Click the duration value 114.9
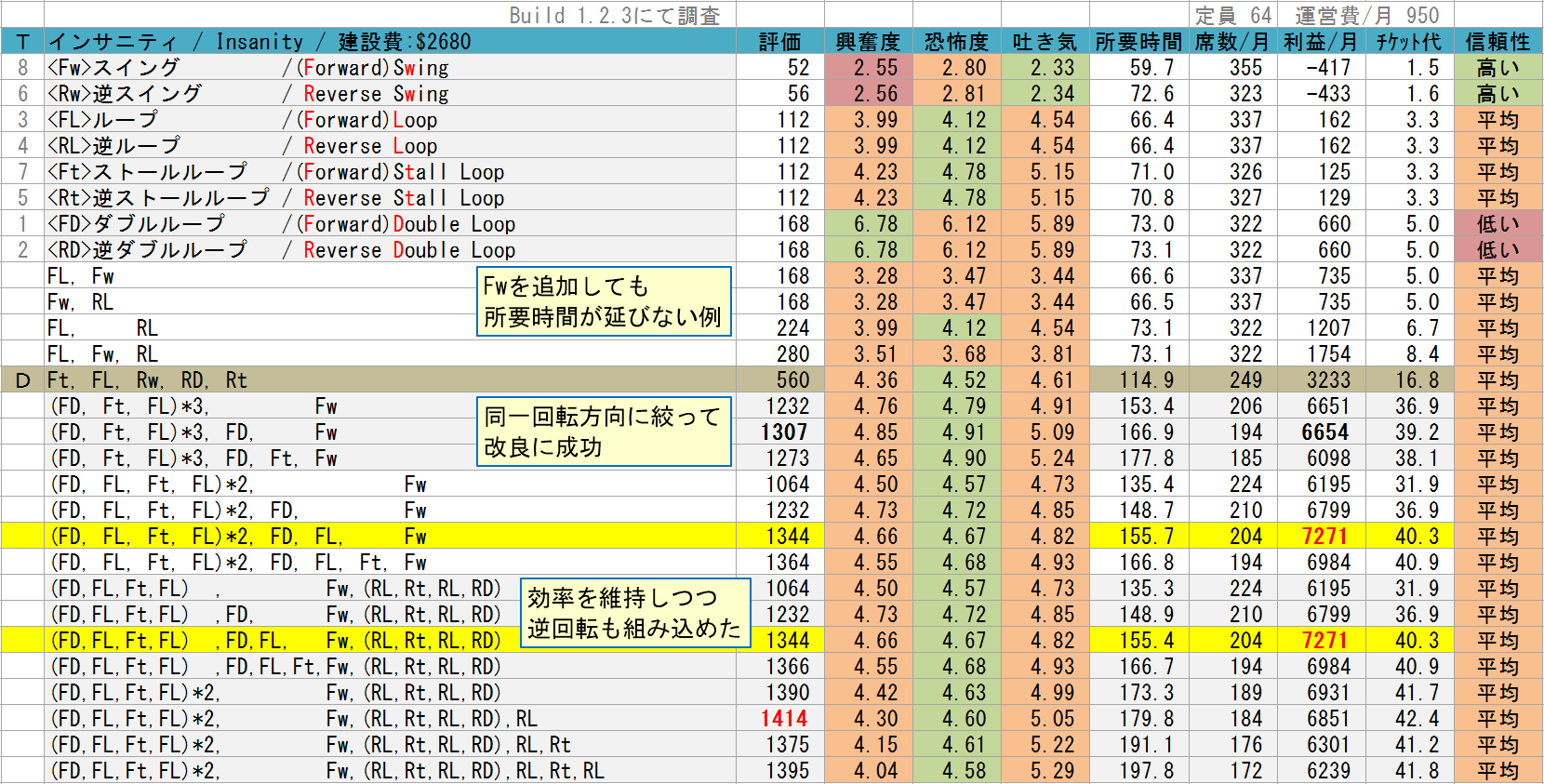 pyautogui.click(x=1147, y=380)
